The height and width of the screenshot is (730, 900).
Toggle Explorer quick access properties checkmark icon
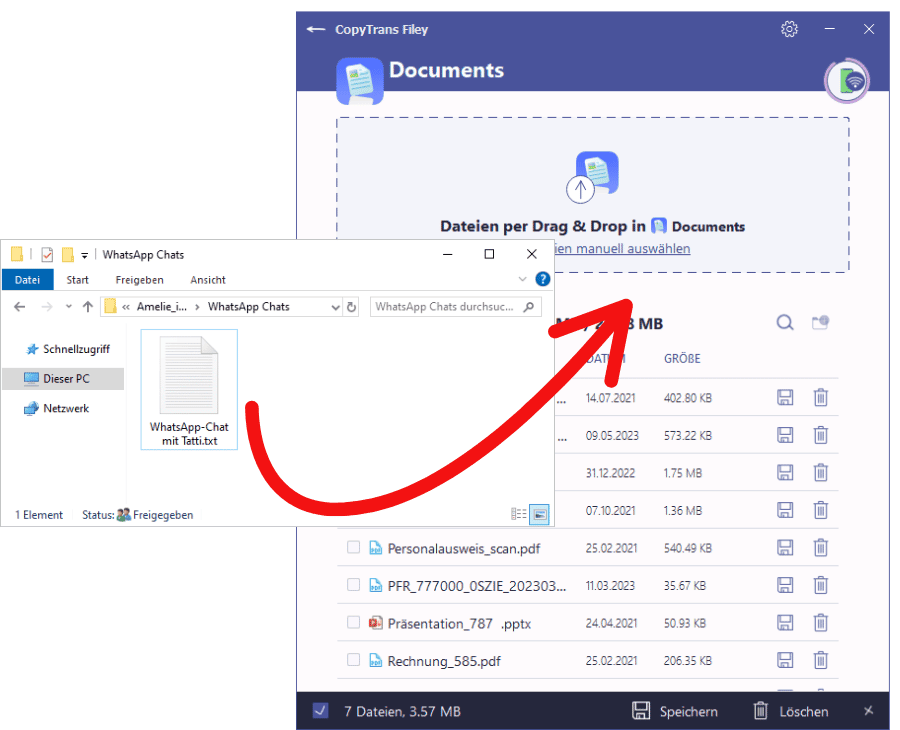pos(47,254)
